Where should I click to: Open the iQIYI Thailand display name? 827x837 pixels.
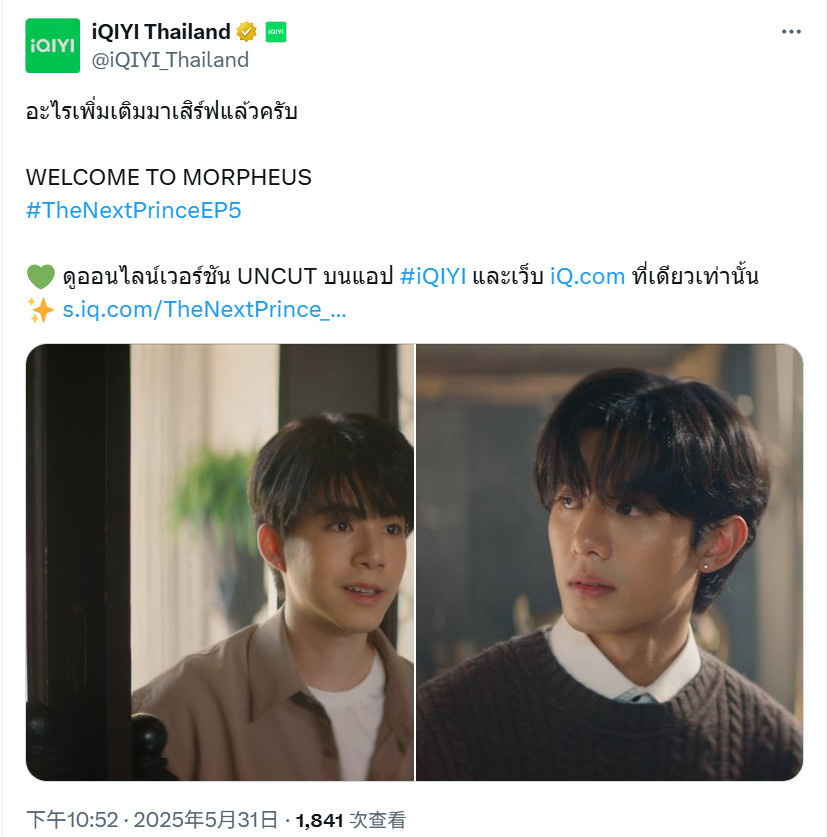(161, 32)
